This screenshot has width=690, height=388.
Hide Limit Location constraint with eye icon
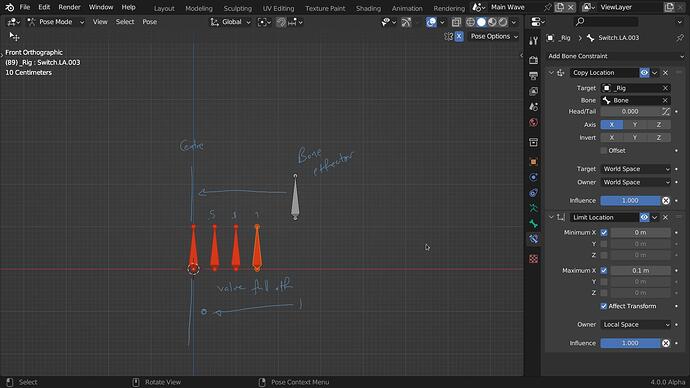tap(644, 217)
